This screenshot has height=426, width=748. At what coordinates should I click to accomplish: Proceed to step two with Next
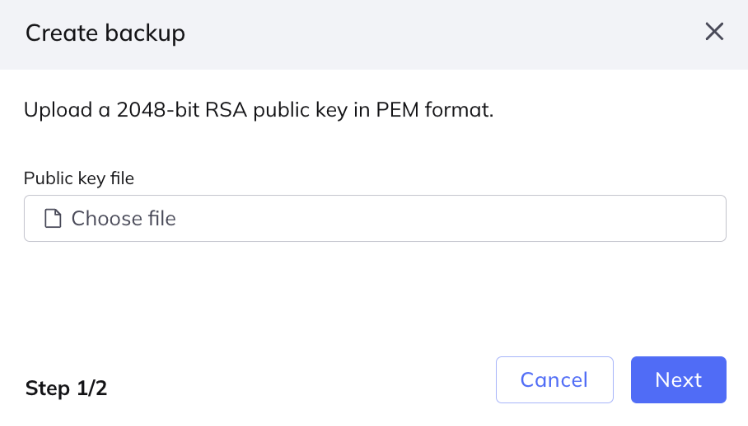pyautogui.click(x=678, y=380)
